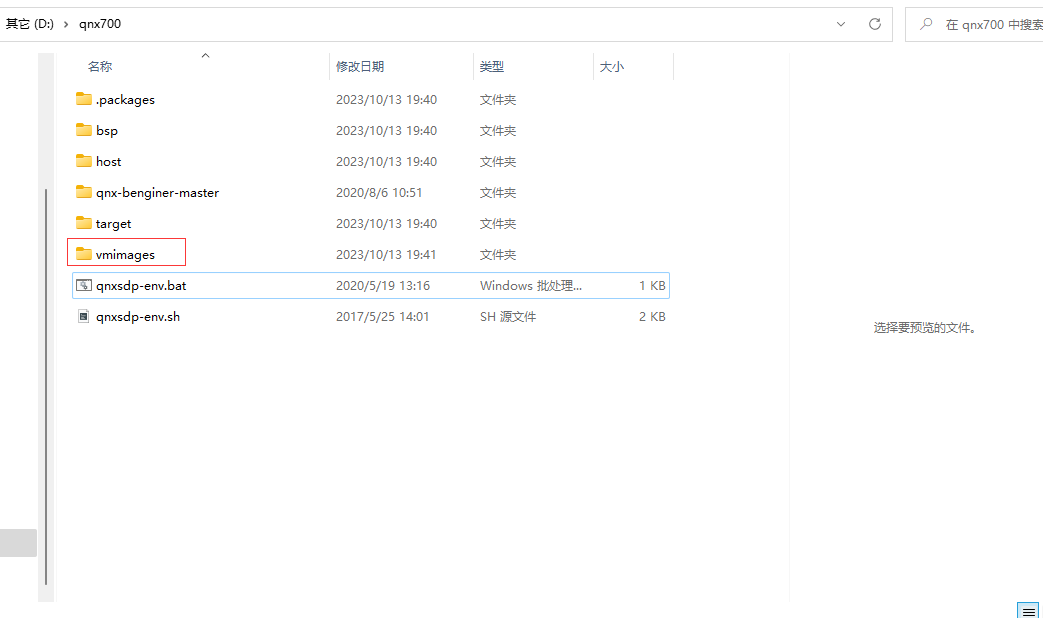Image resolution: width=1043 pixels, height=618 pixels.
Task: Click the refresh button in address bar
Action: coord(874,23)
